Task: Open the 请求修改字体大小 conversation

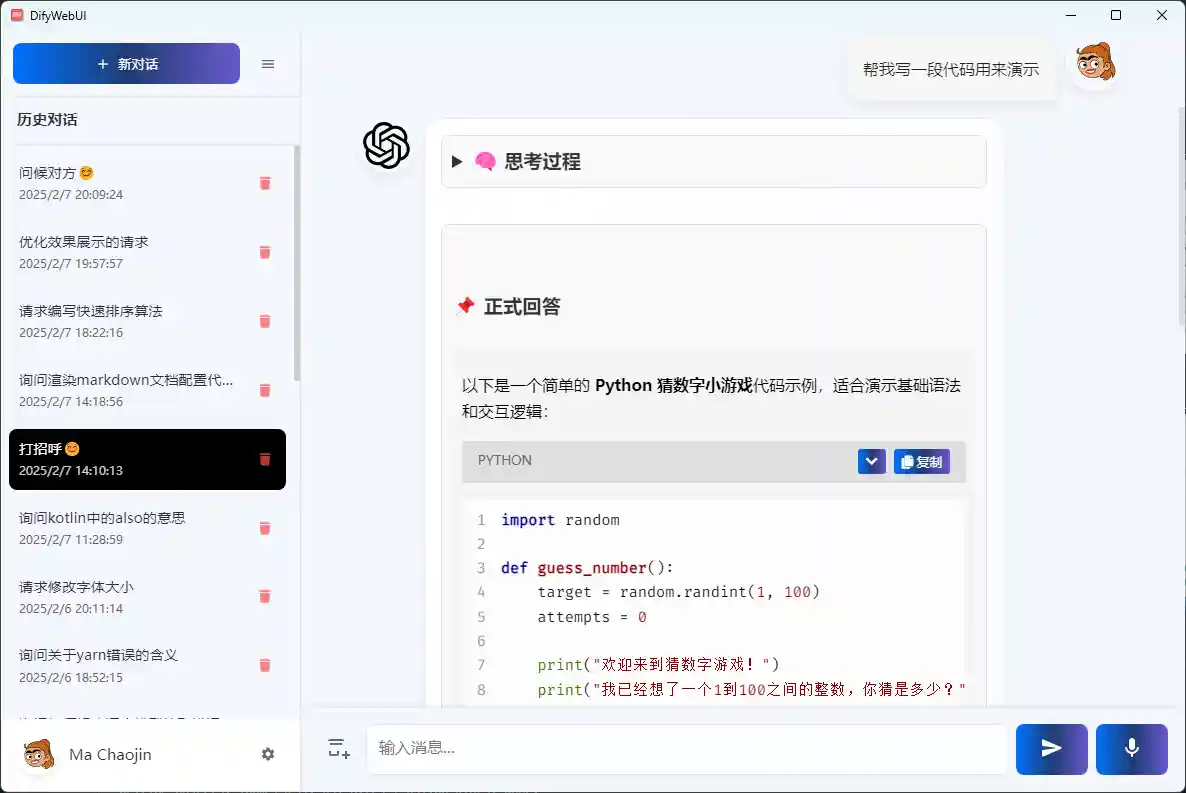Action: pyautogui.click(x=147, y=596)
